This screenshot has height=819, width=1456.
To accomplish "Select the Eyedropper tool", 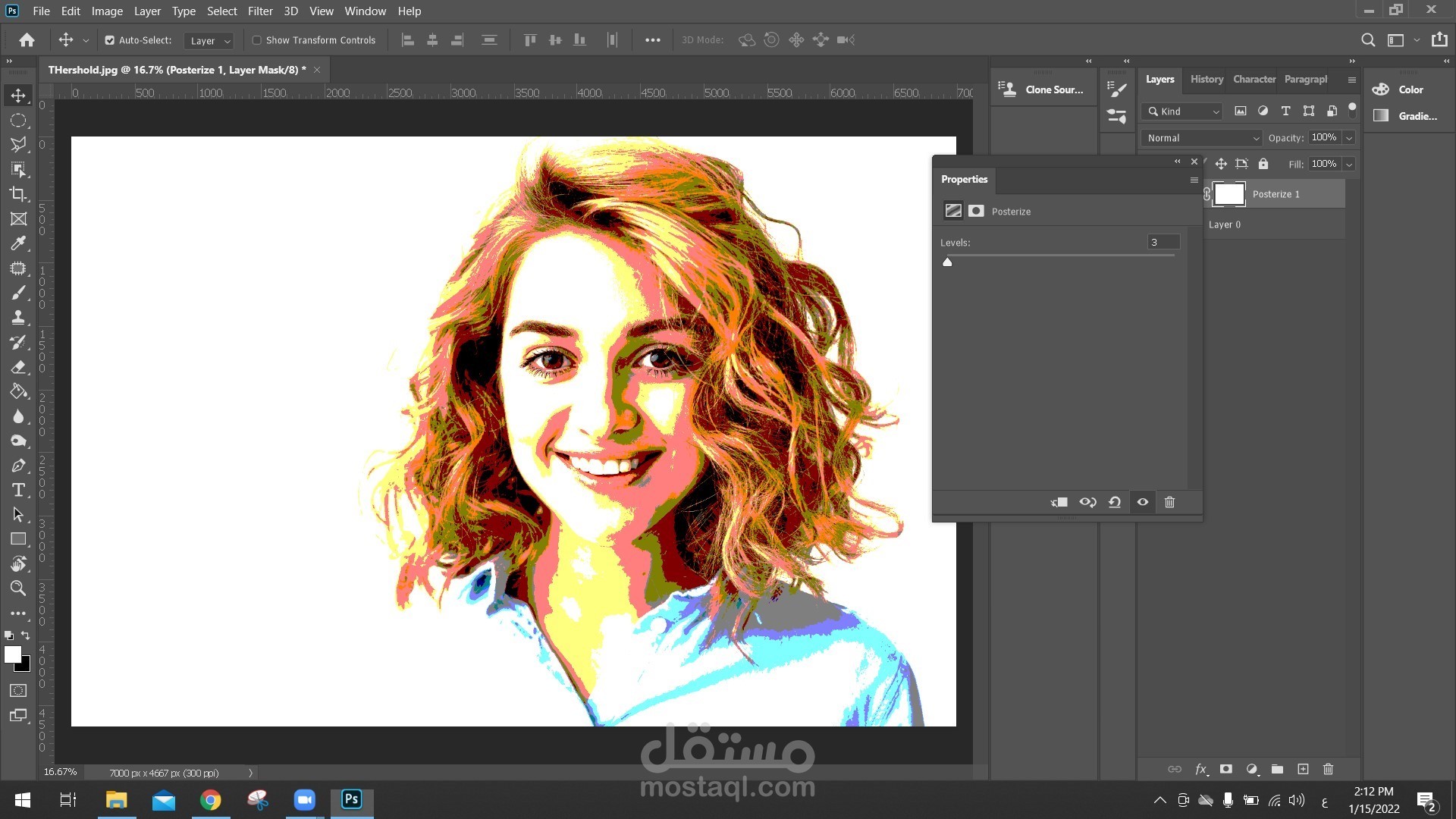I will pyautogui.click(x=18, y=243).
